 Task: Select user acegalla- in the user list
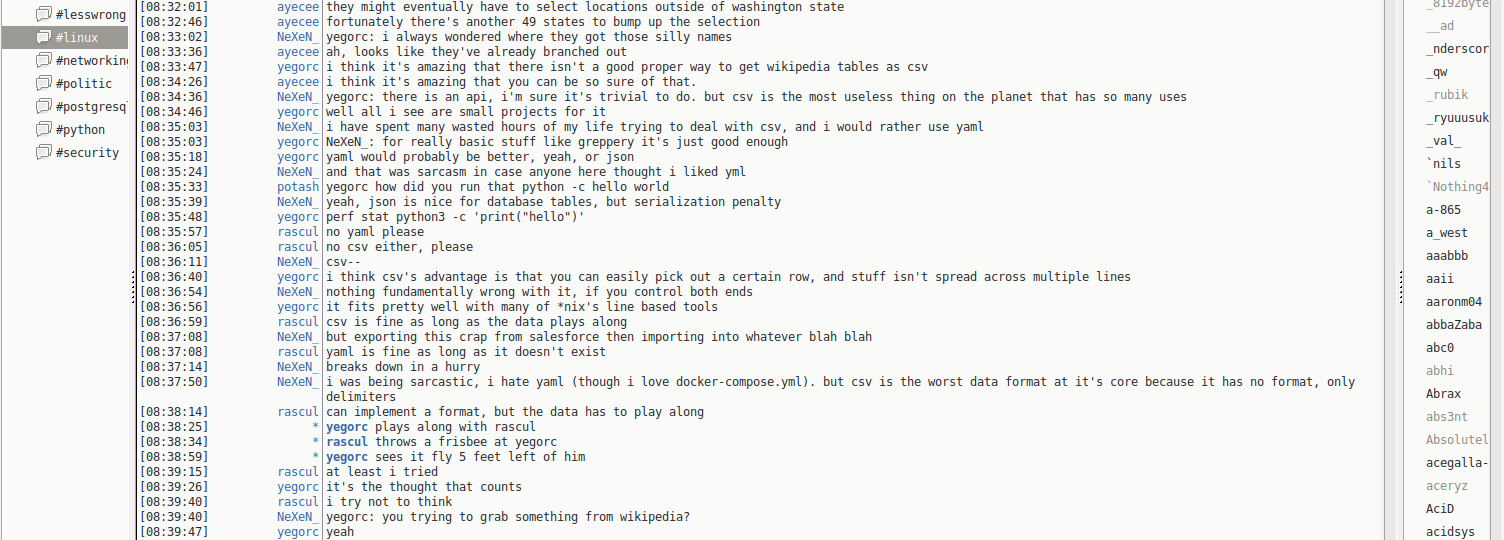pos(1457,463)
